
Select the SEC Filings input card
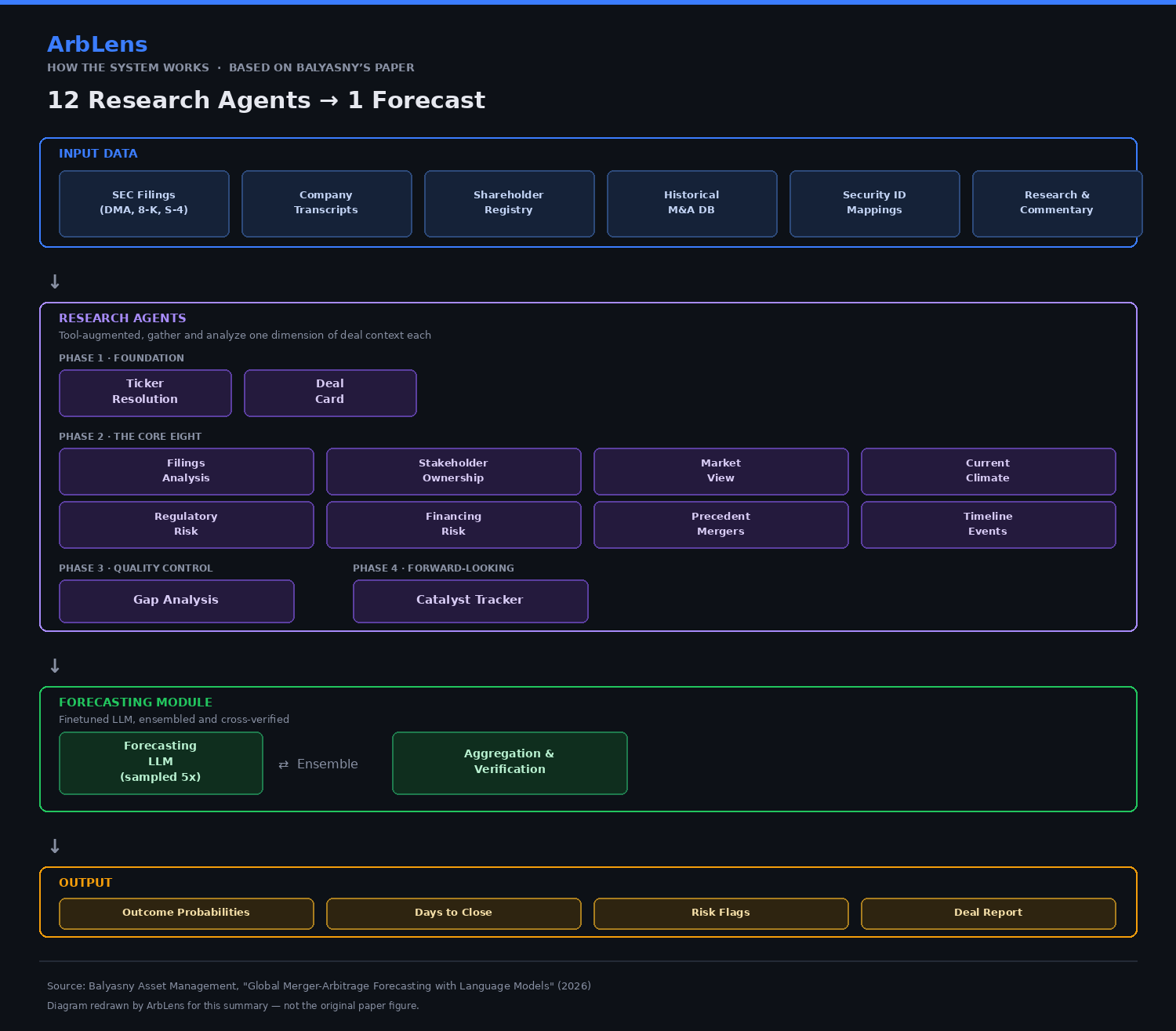click(144, 204)
